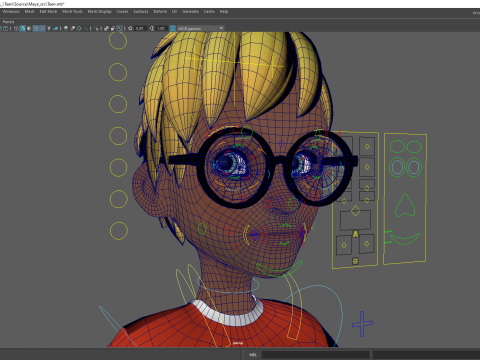Viewport: 480px width, 360px height.
Task: Click X-Ray Active Components icon
Action: coord(113,28)
